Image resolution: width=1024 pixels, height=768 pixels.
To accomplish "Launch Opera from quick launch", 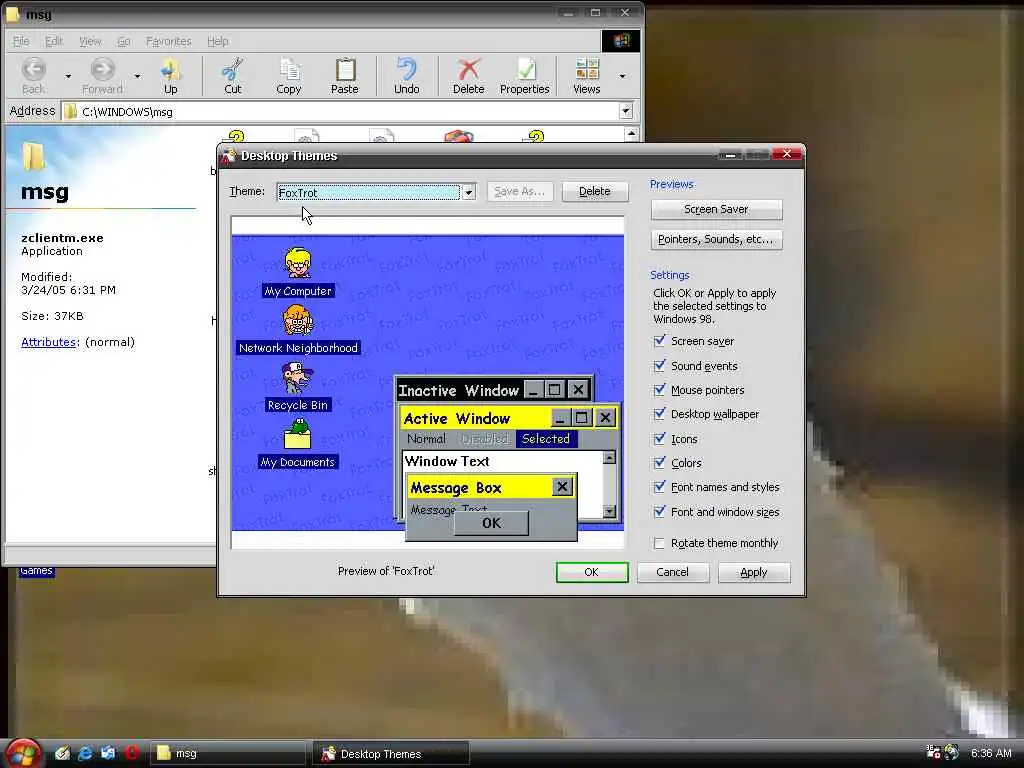I will tap(132, 753).
